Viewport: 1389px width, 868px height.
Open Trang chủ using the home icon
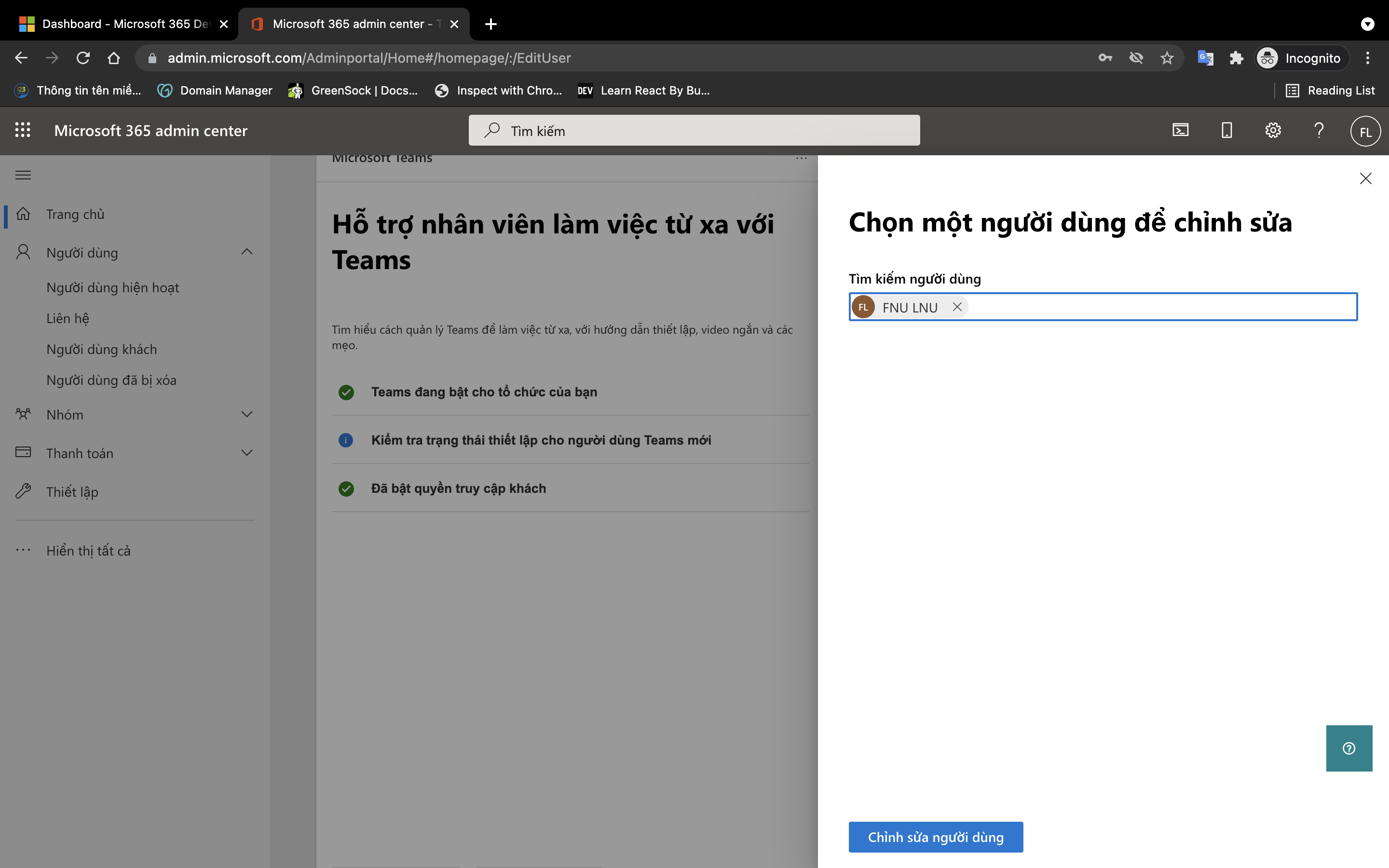pyautogui.click(x=24, y=213)
